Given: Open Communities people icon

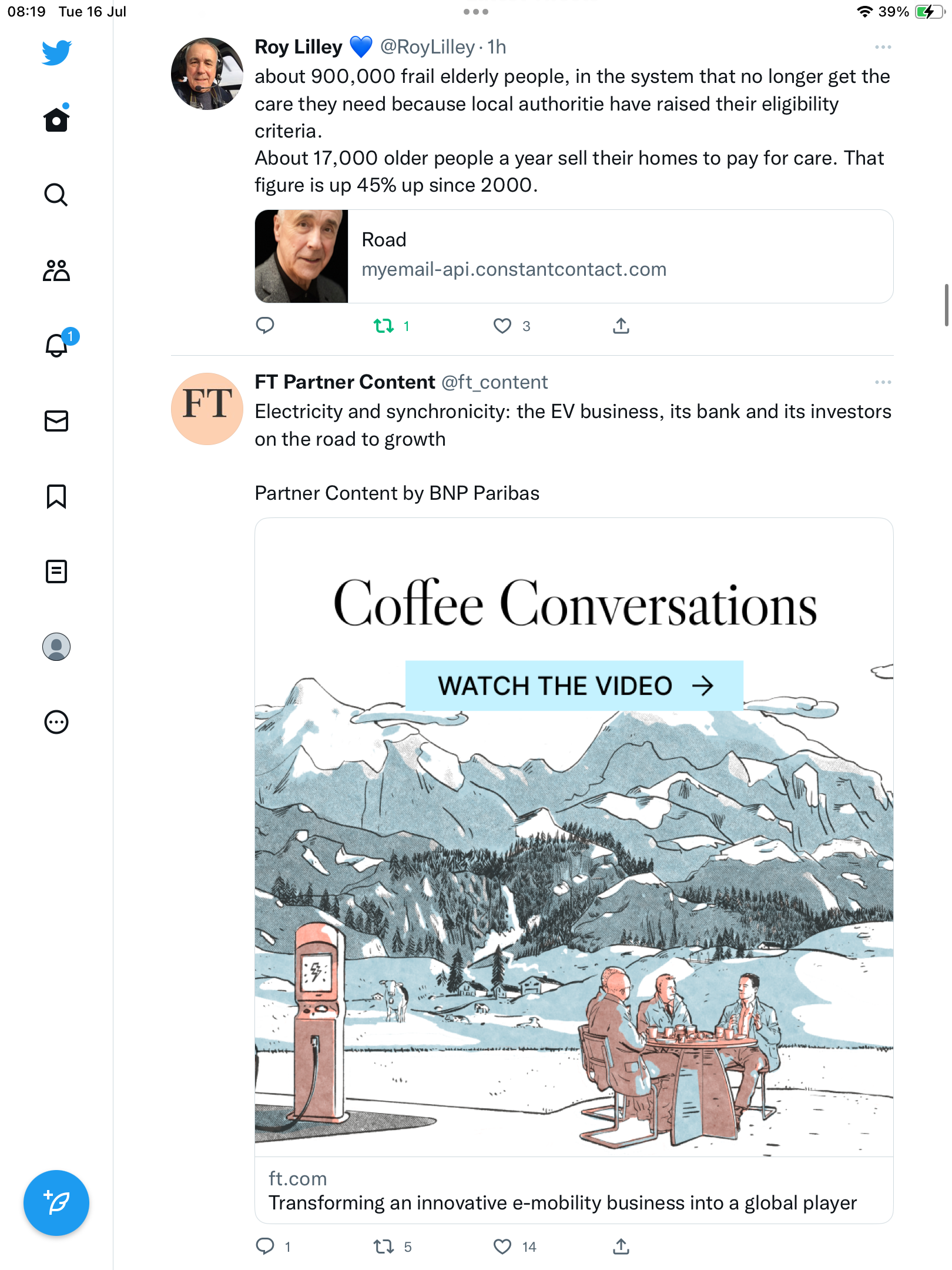Looking at the screenshot, I should (56, 270).
